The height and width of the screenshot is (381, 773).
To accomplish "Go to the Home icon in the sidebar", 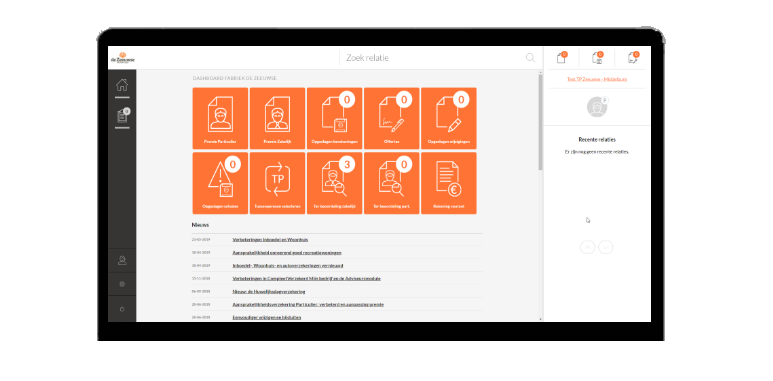I will [122, 85].
